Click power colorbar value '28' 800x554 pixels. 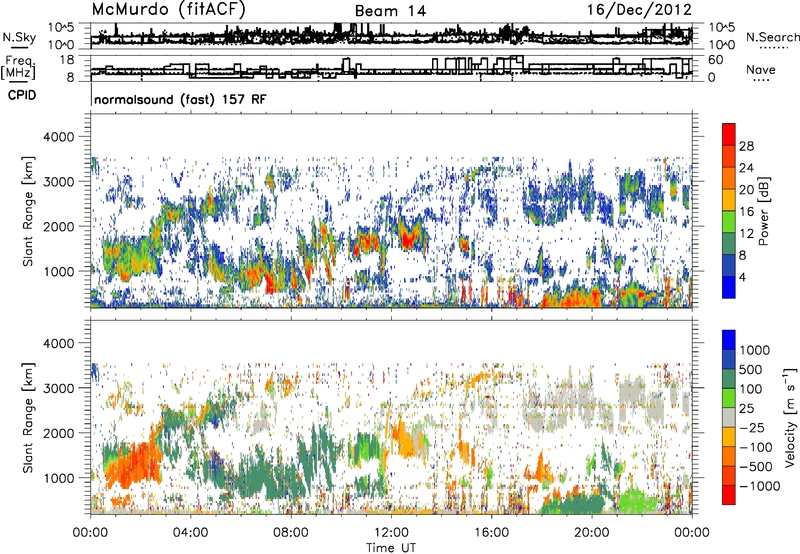[x=746, y=146]
